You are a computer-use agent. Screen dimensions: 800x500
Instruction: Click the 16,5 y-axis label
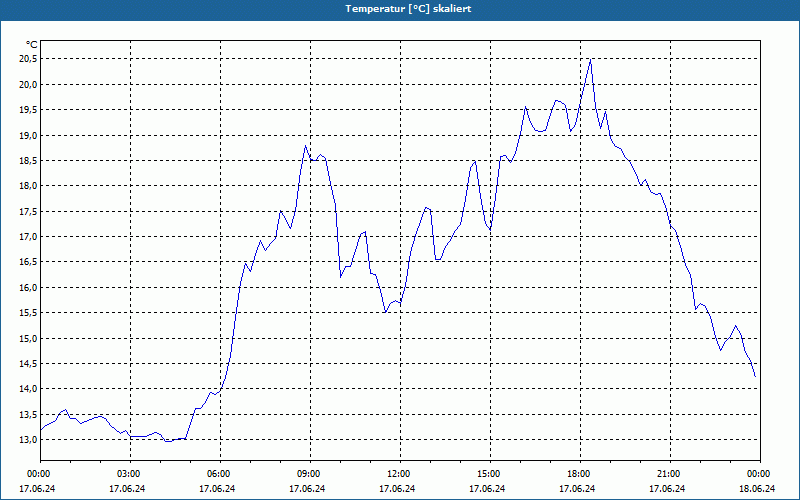point(29,262)
